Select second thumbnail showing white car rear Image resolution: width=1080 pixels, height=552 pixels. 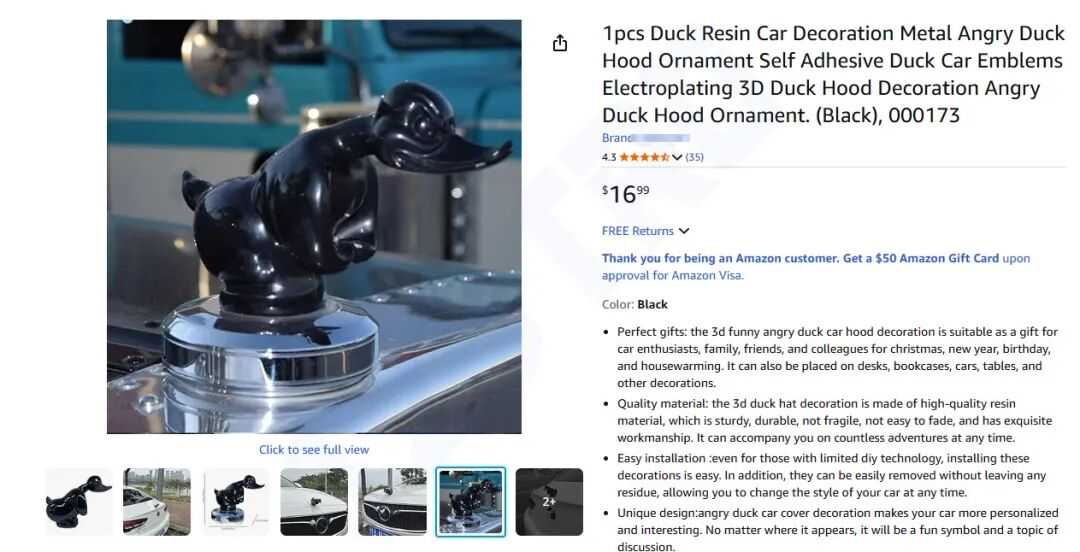tap(157, 501)
